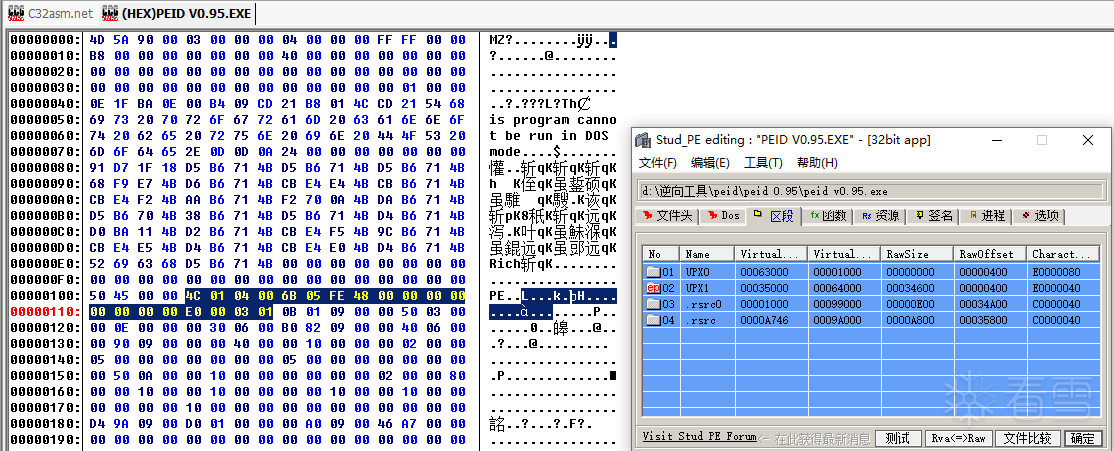Select the C32asm.net tab

click(x=51, y=13)
